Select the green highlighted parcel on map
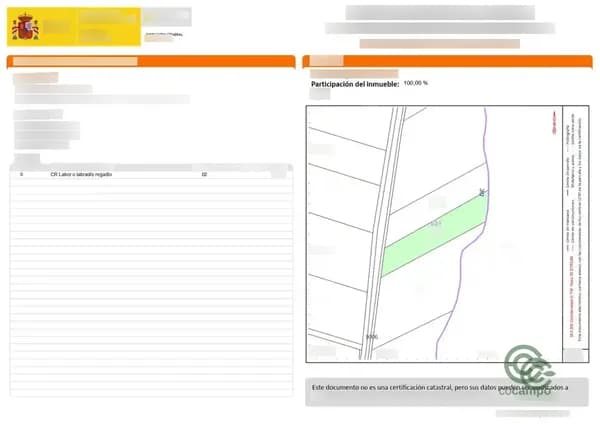 (x=435, y=235)
